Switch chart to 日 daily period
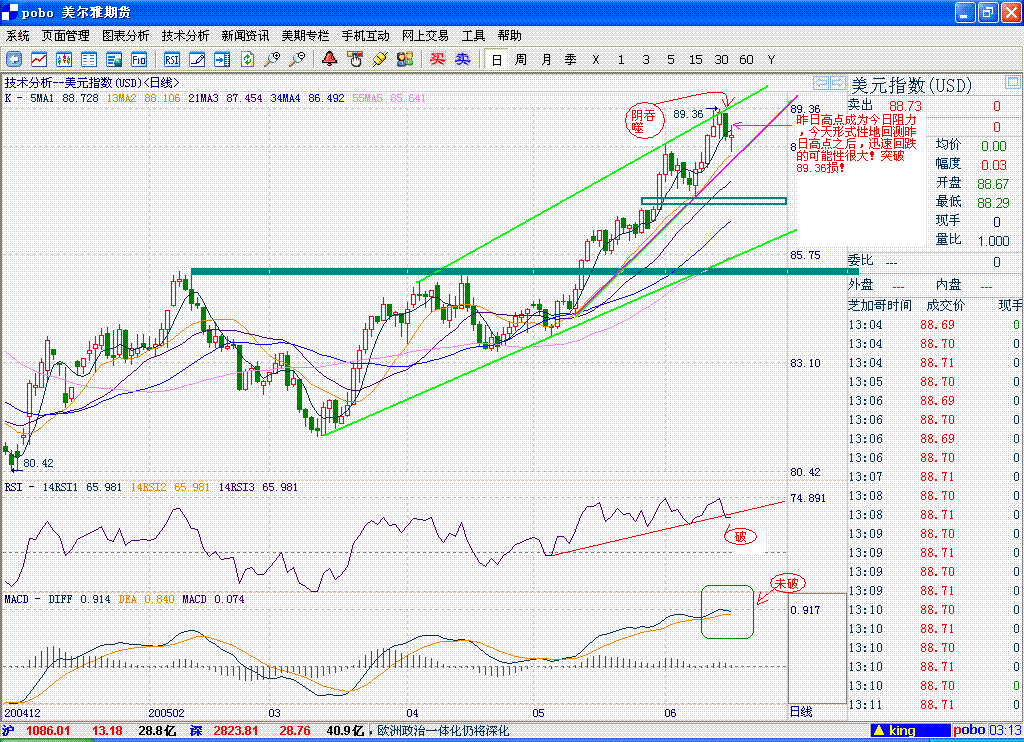Image resolution: width=1024 pixels, height=742 pixels. click(x=496, y=59)
